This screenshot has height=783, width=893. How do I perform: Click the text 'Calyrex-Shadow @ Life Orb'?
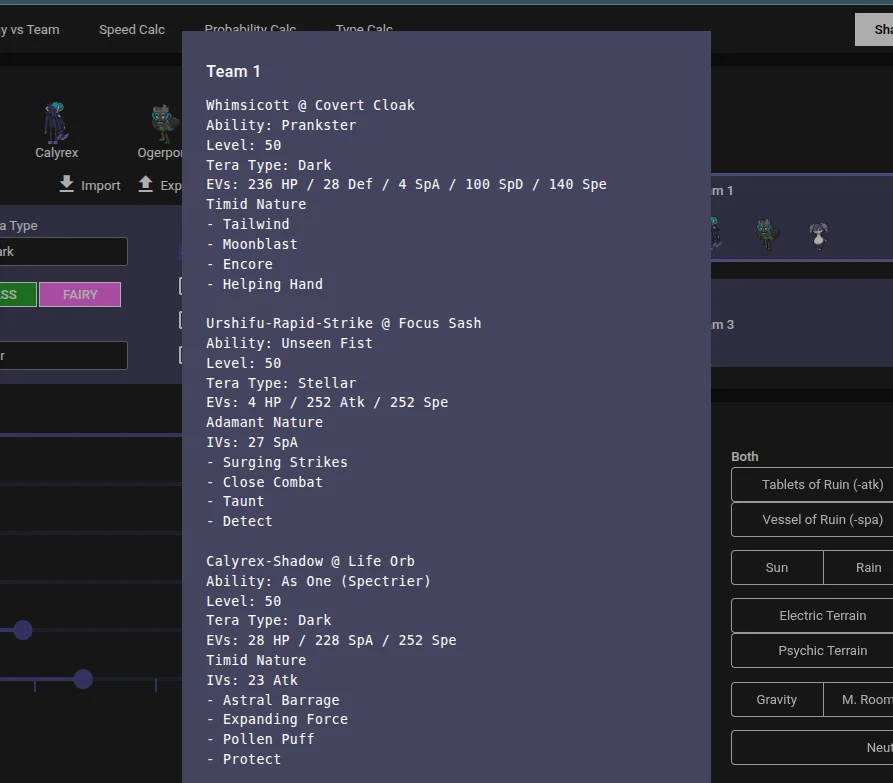point(310,561)
